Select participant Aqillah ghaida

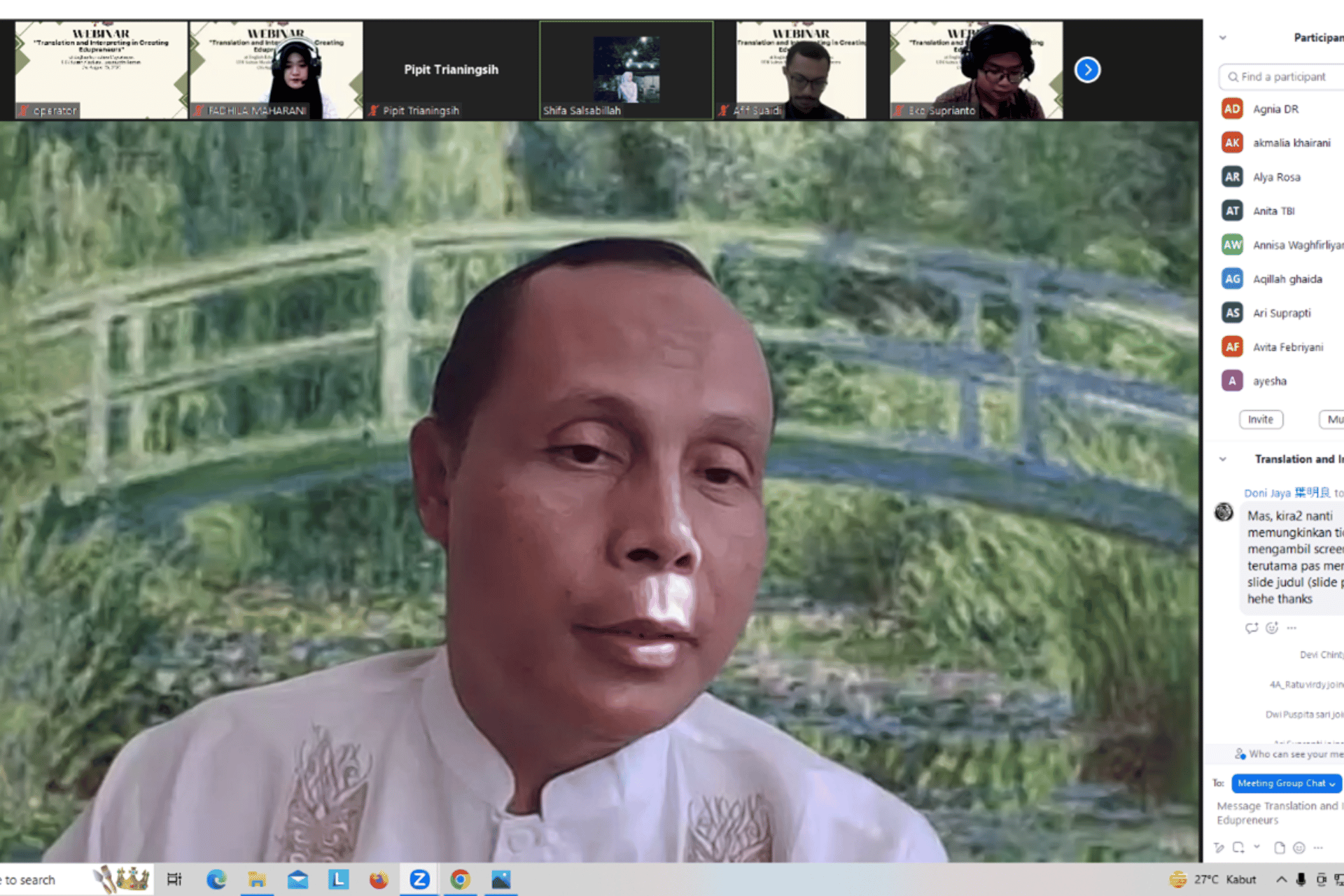click(x=1281, y=279)
